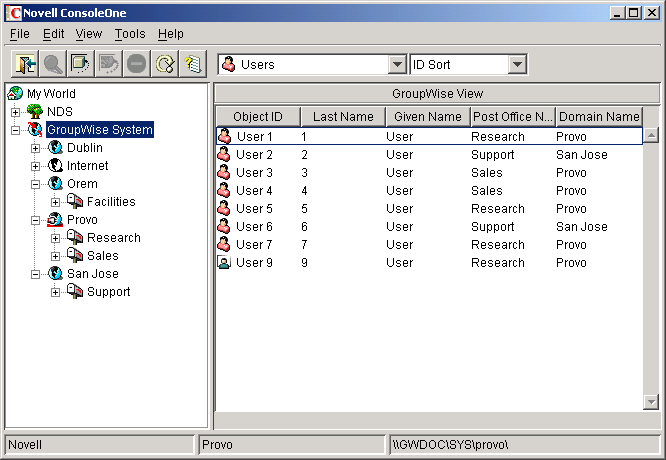The image size is (666, 460).
Task: Click the Given Name column header
Action: point(428,116)
